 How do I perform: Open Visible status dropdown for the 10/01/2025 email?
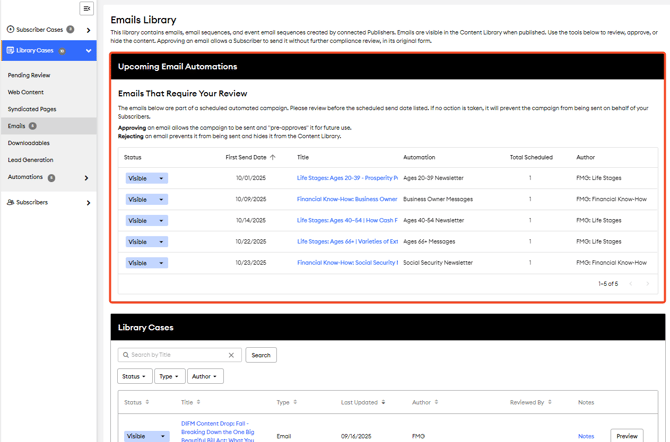tap(146, 178)
